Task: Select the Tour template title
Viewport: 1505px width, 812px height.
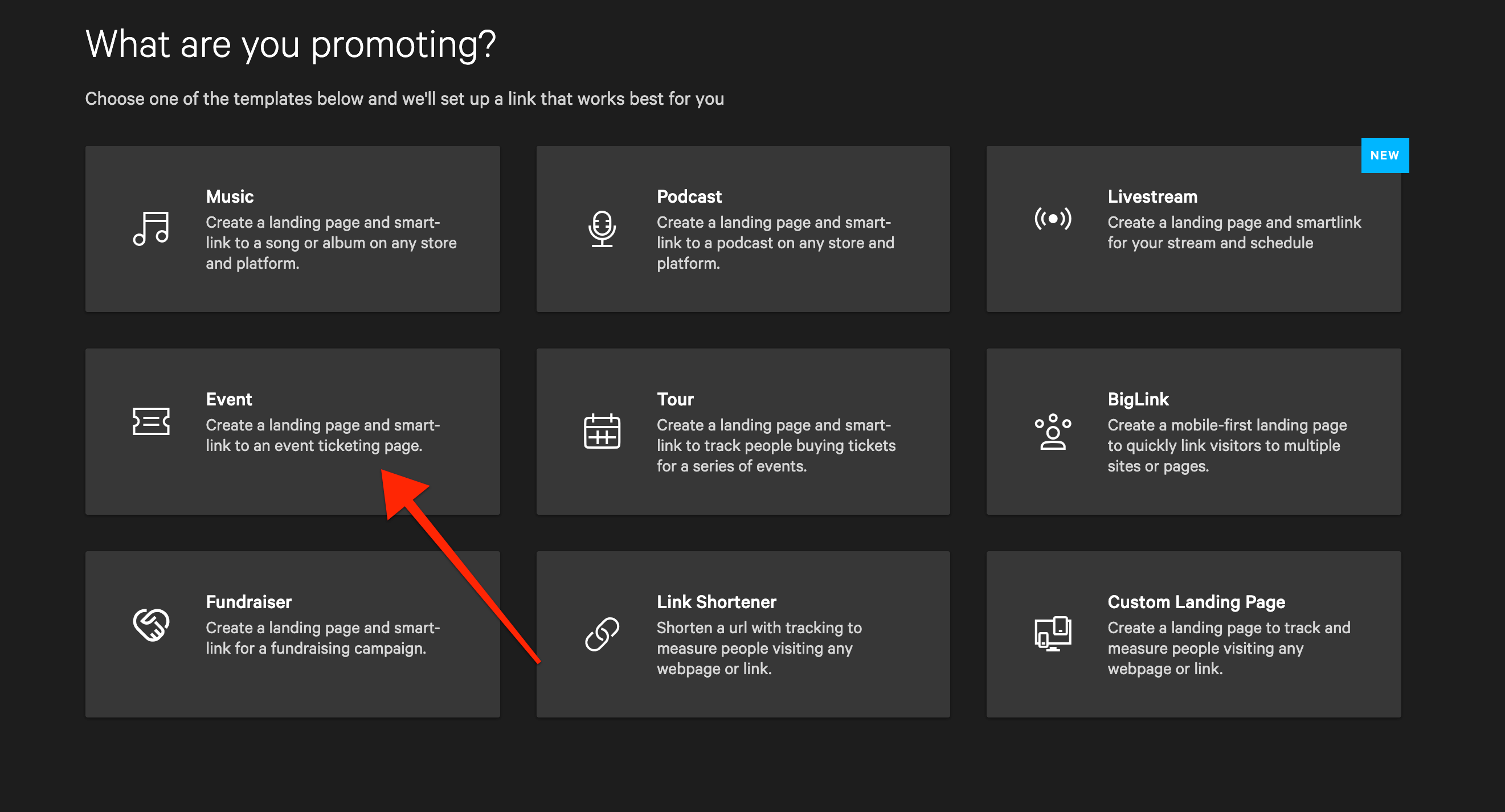Action: point(675,399)
